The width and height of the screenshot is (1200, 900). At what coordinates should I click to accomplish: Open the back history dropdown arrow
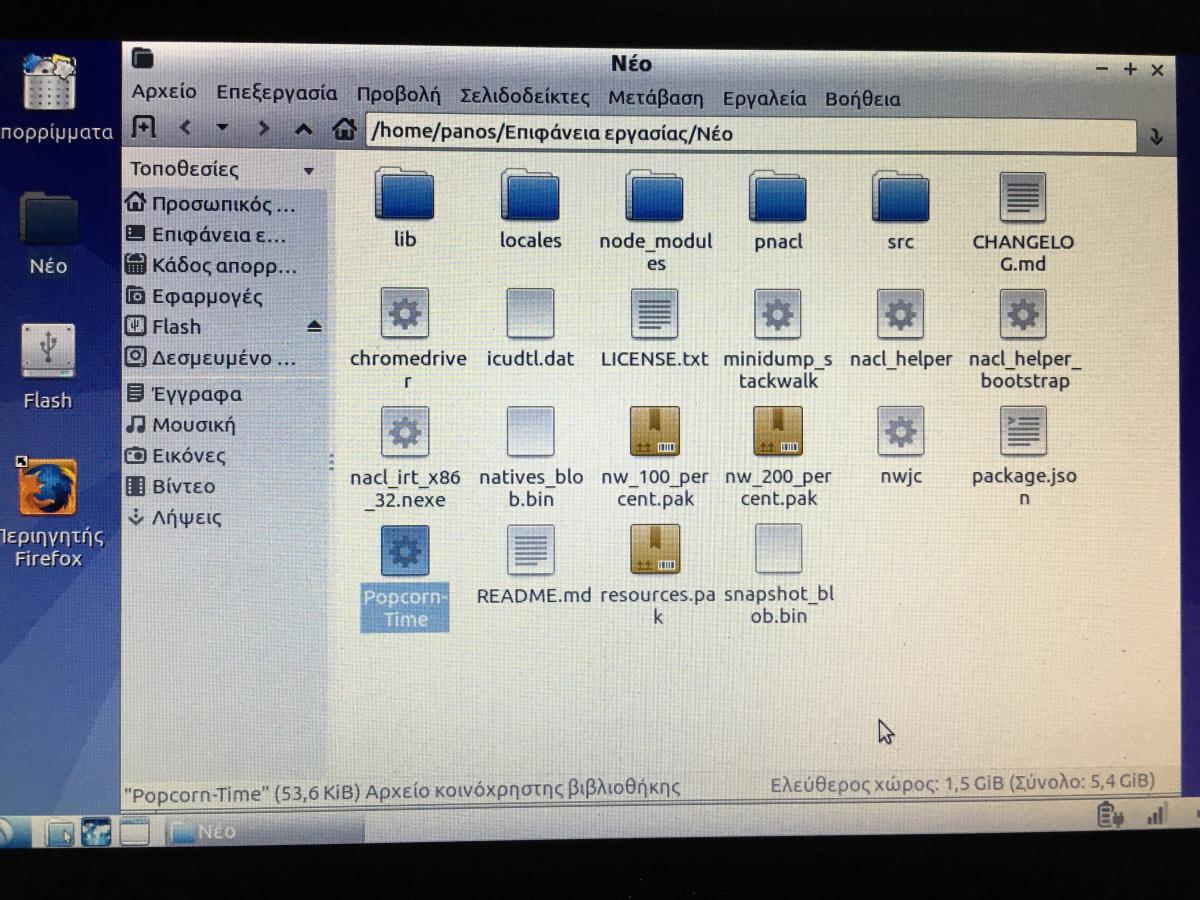(222, 128)
